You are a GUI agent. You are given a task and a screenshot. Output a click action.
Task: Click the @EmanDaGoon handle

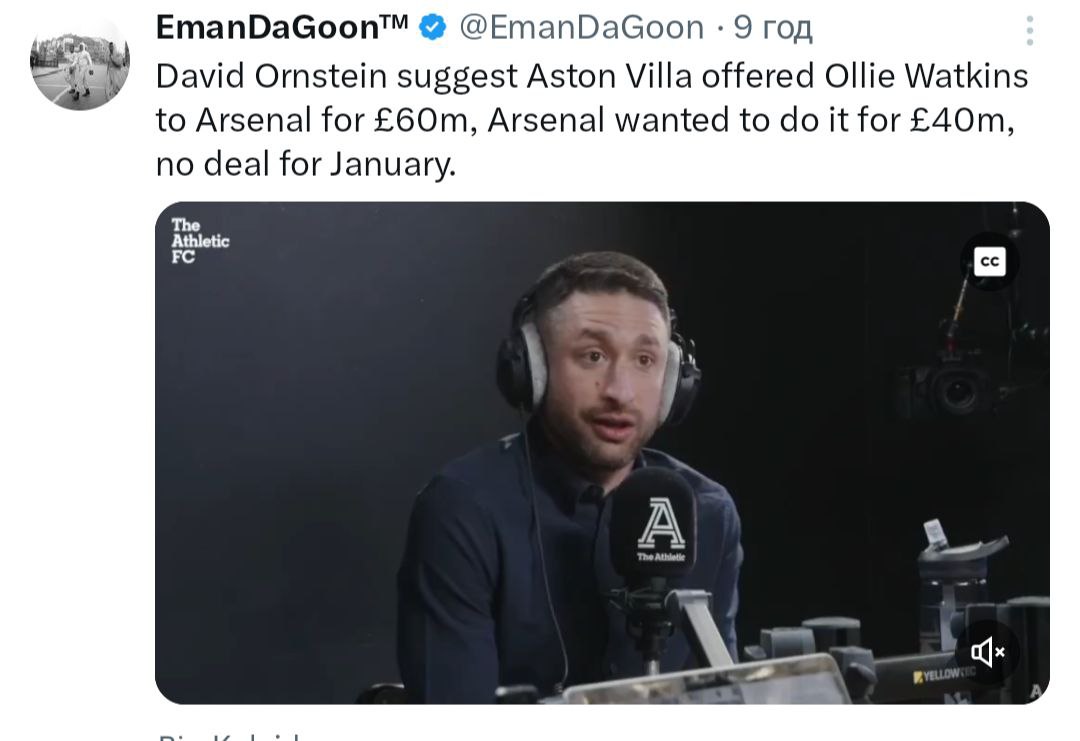[x=581, y=28]
